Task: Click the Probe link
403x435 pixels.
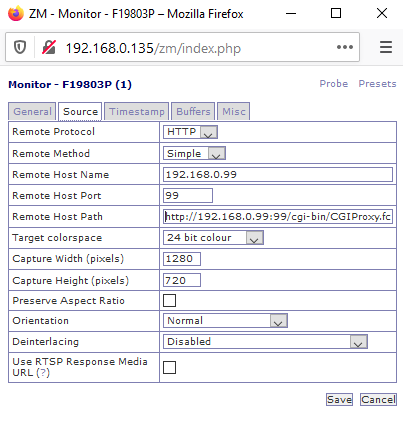Action: click(334, 84)
